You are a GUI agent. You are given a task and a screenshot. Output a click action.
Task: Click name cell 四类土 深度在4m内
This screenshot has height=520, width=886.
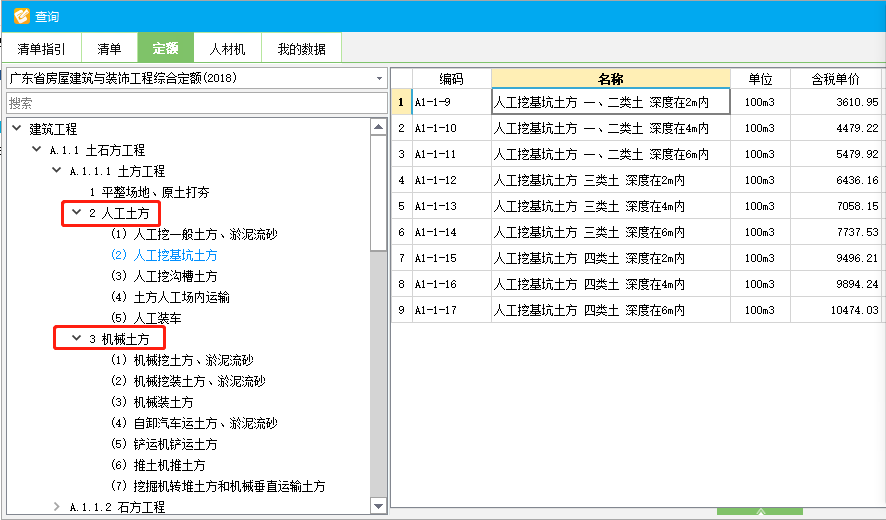[x=611, y=284]
